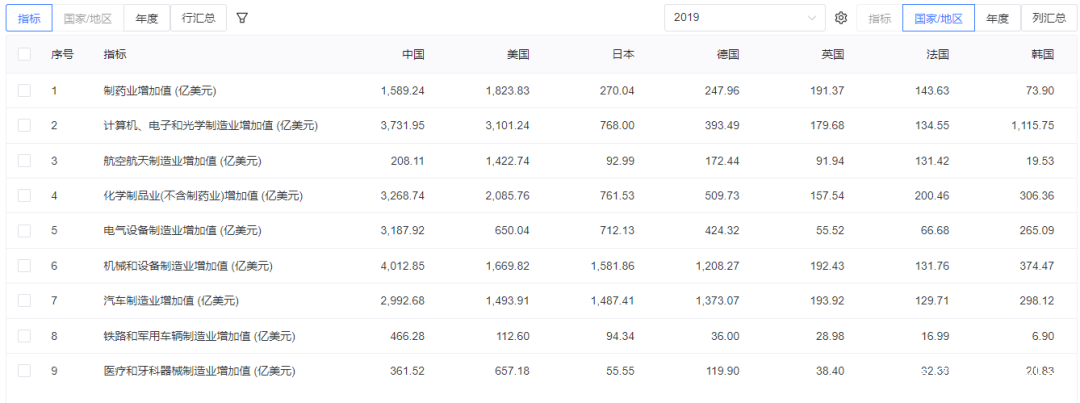This screenshot has width=1080, height=403.
Task: Select right 国家/地区 tab
Action: [938, 18]
